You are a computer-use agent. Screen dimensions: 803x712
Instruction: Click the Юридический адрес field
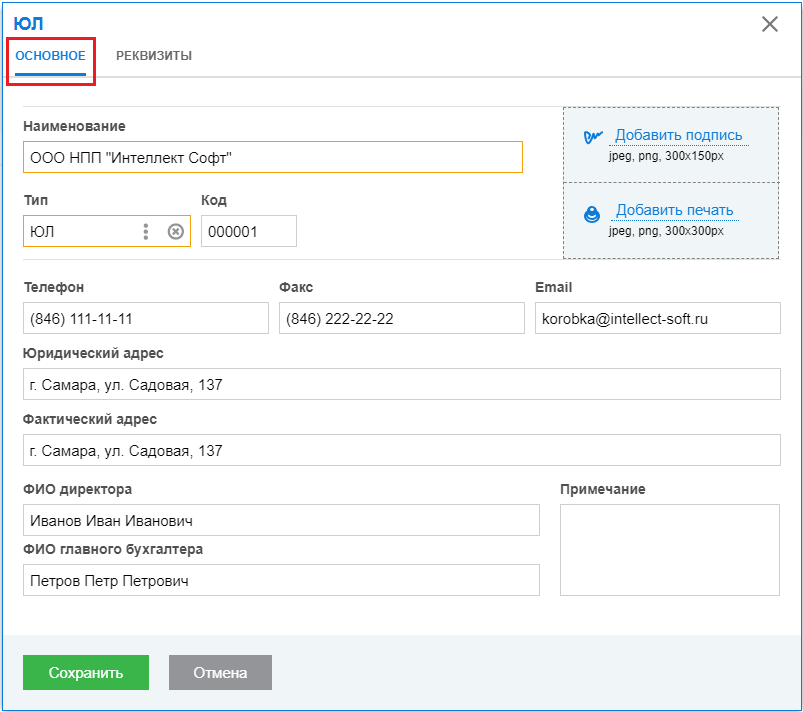pyautogui.click(x=402, y=384)
